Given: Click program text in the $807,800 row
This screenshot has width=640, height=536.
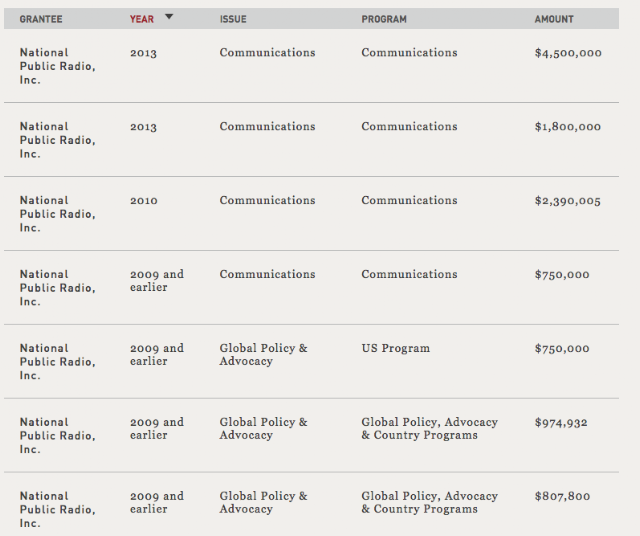Looking at the screenshot, I should [x=429, y=502].
